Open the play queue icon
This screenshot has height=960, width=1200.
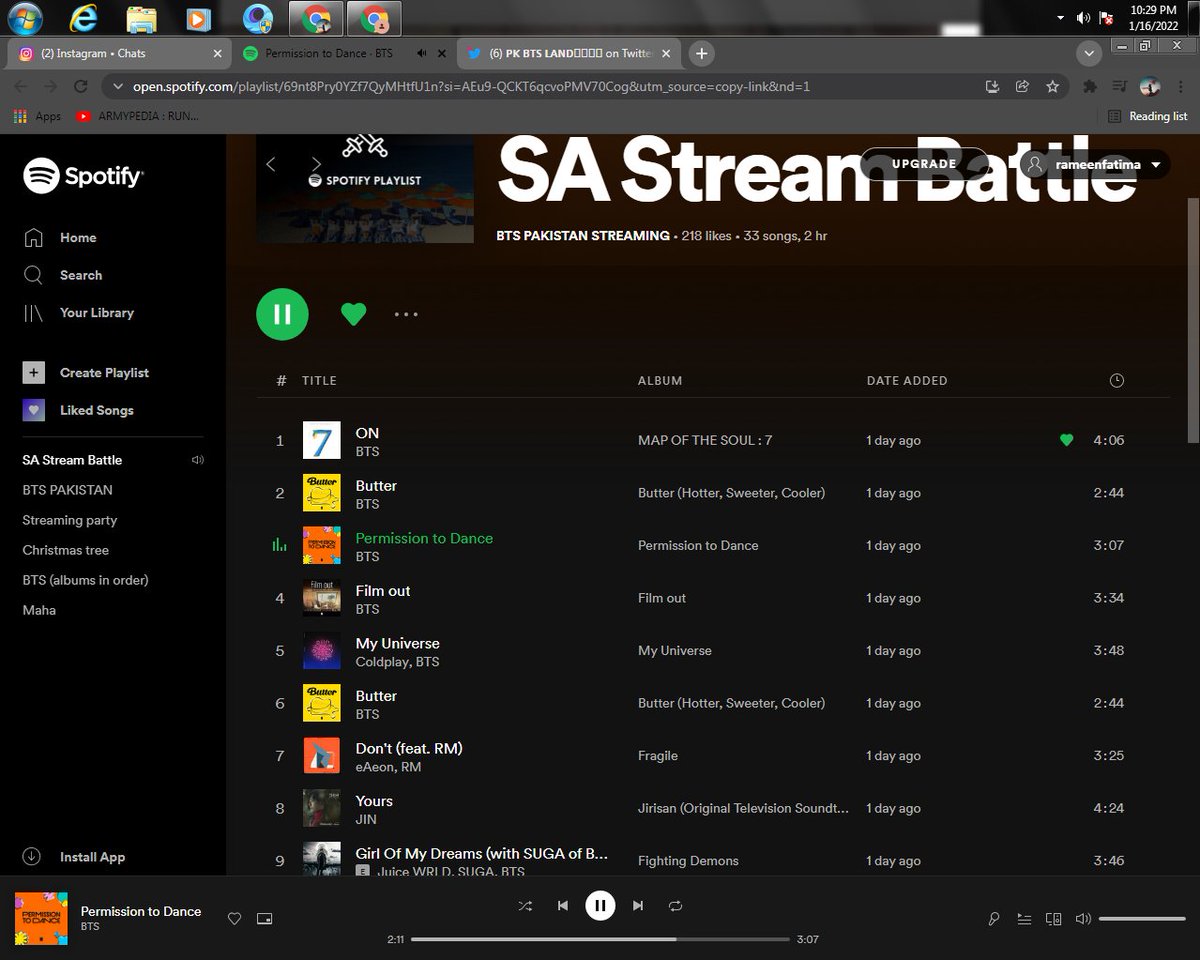click(1024, 918)
